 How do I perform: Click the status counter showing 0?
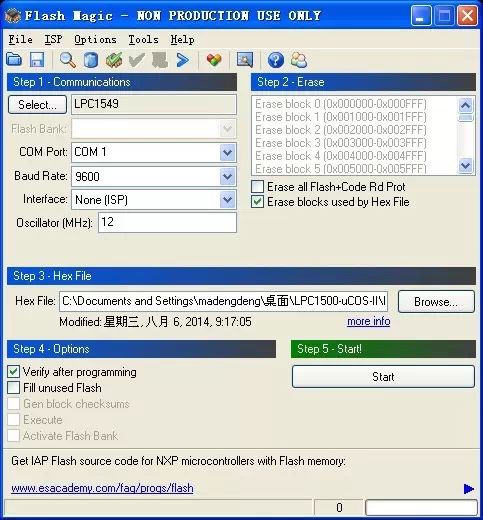point(339,508)
